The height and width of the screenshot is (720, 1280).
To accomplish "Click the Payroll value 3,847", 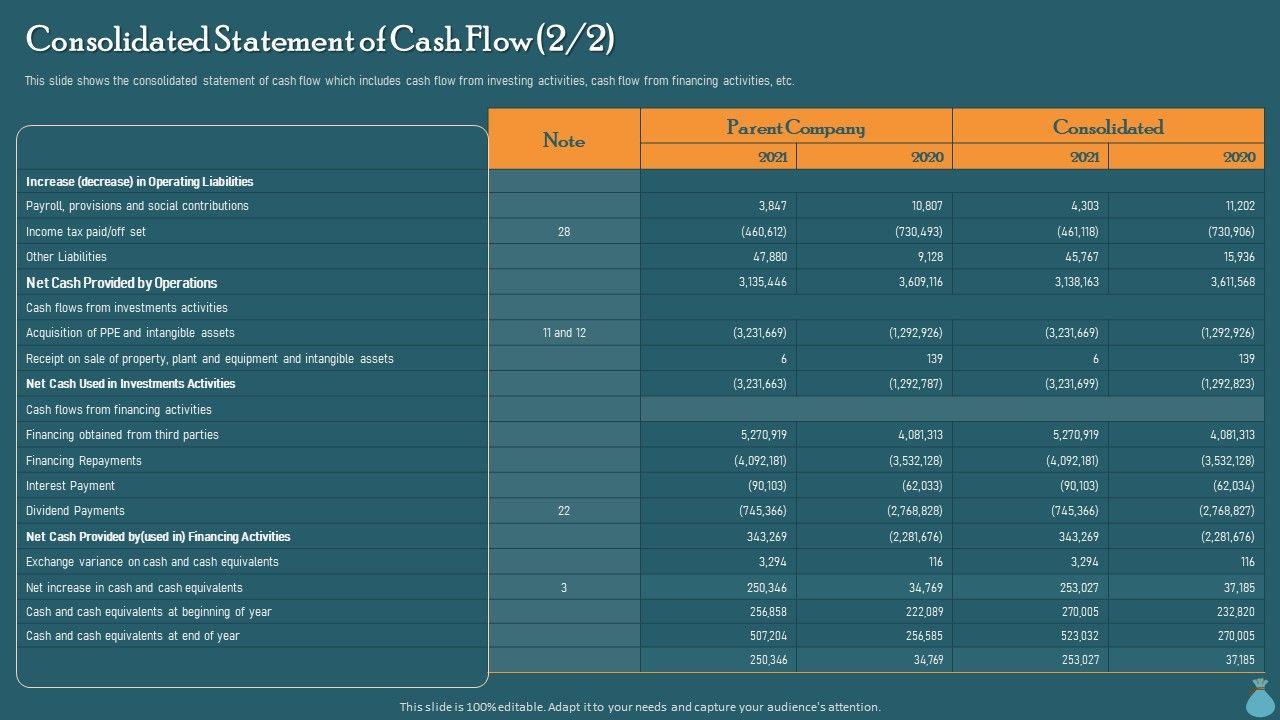I will (773, 206).
